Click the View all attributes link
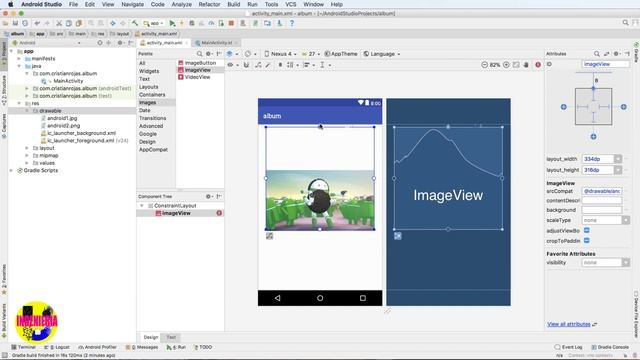 coord(569,324)
